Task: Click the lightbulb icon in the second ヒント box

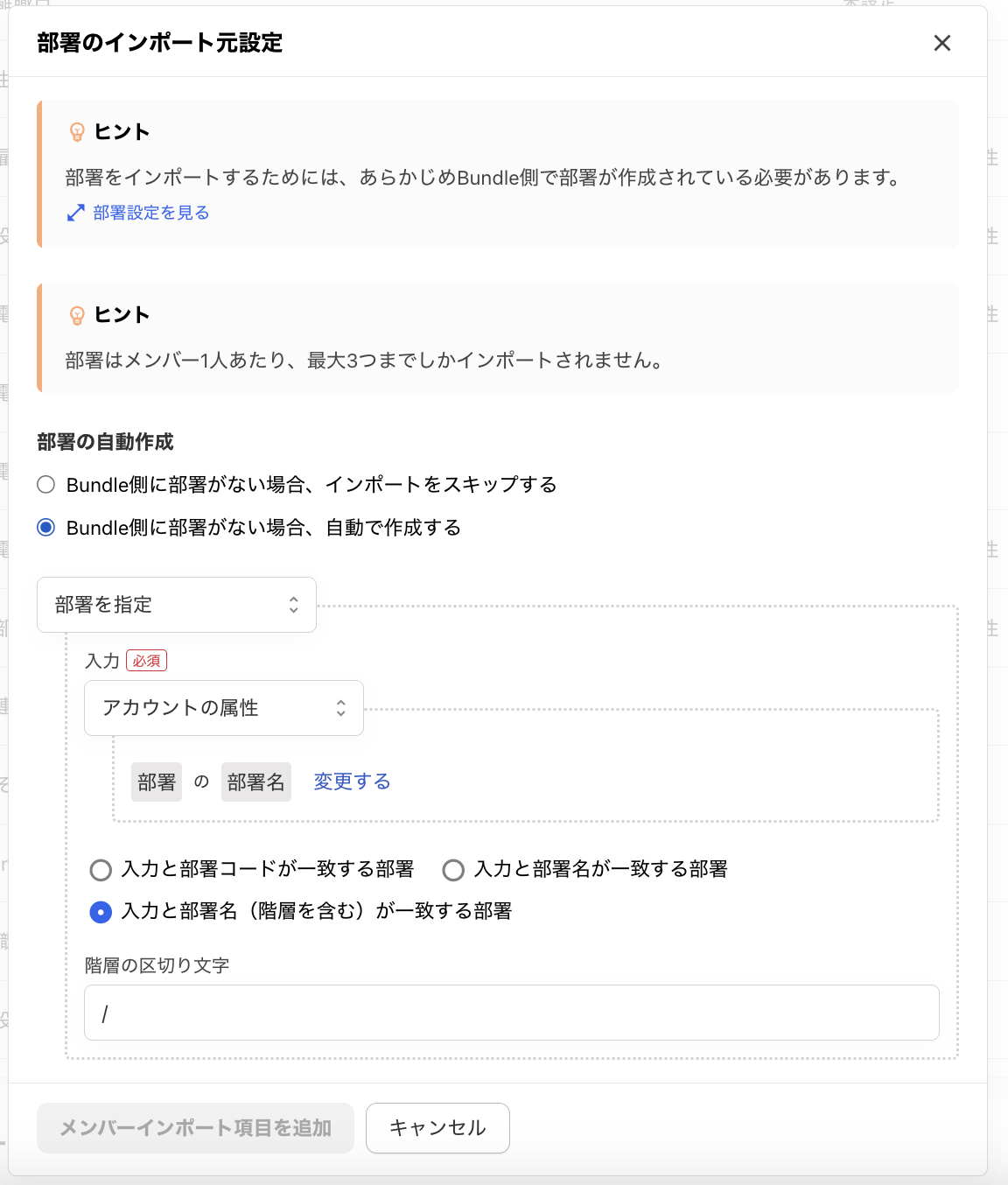Action: click(x=77, y=315)
